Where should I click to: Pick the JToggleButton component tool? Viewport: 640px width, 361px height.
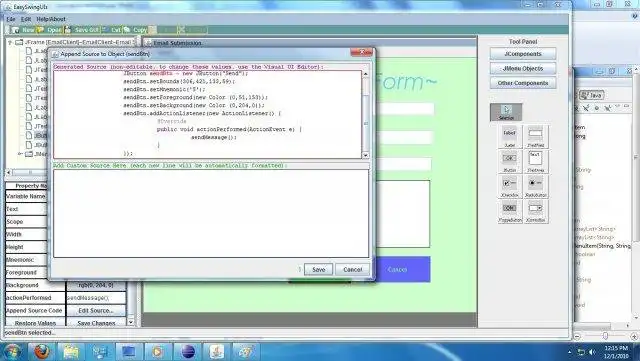(x=509, y=212)
